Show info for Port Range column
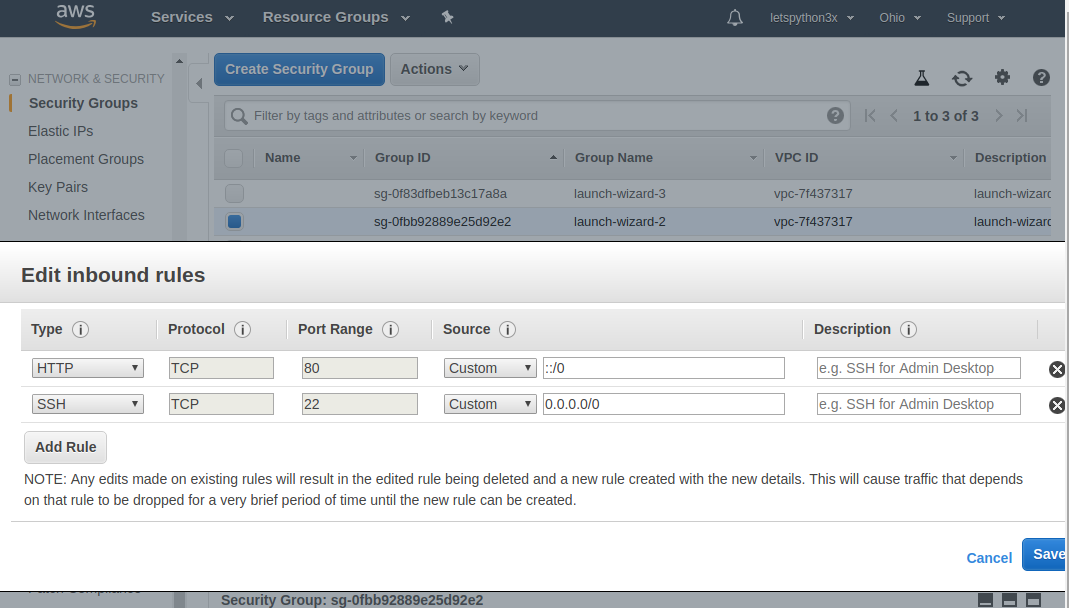The width and height of the screenshot is (1069, 608). pyautogui.click(x=391, y=330)
